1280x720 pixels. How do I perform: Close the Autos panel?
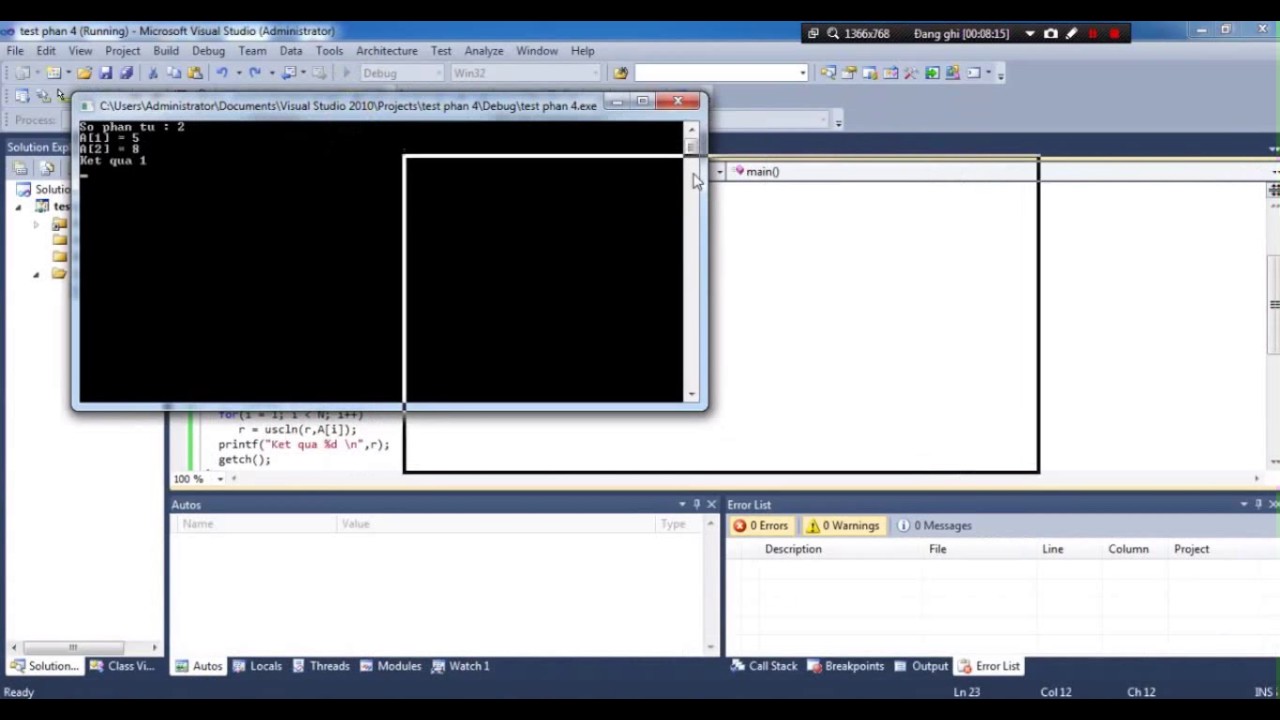tap(711, 505)
